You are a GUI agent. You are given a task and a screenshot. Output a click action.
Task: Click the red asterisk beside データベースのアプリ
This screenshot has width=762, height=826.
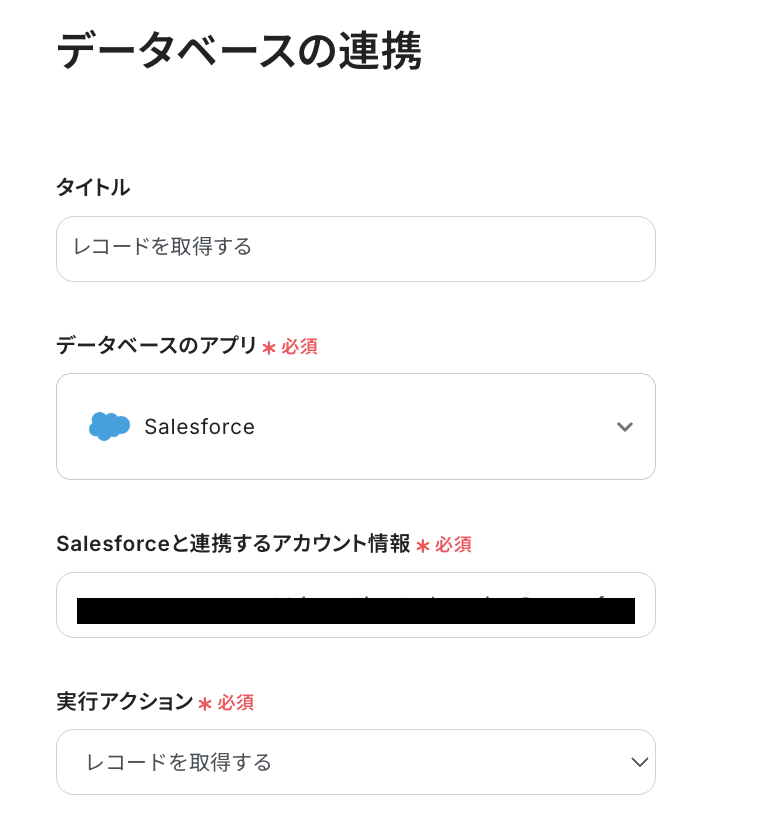pyautogui.click(x=268, y=348)
